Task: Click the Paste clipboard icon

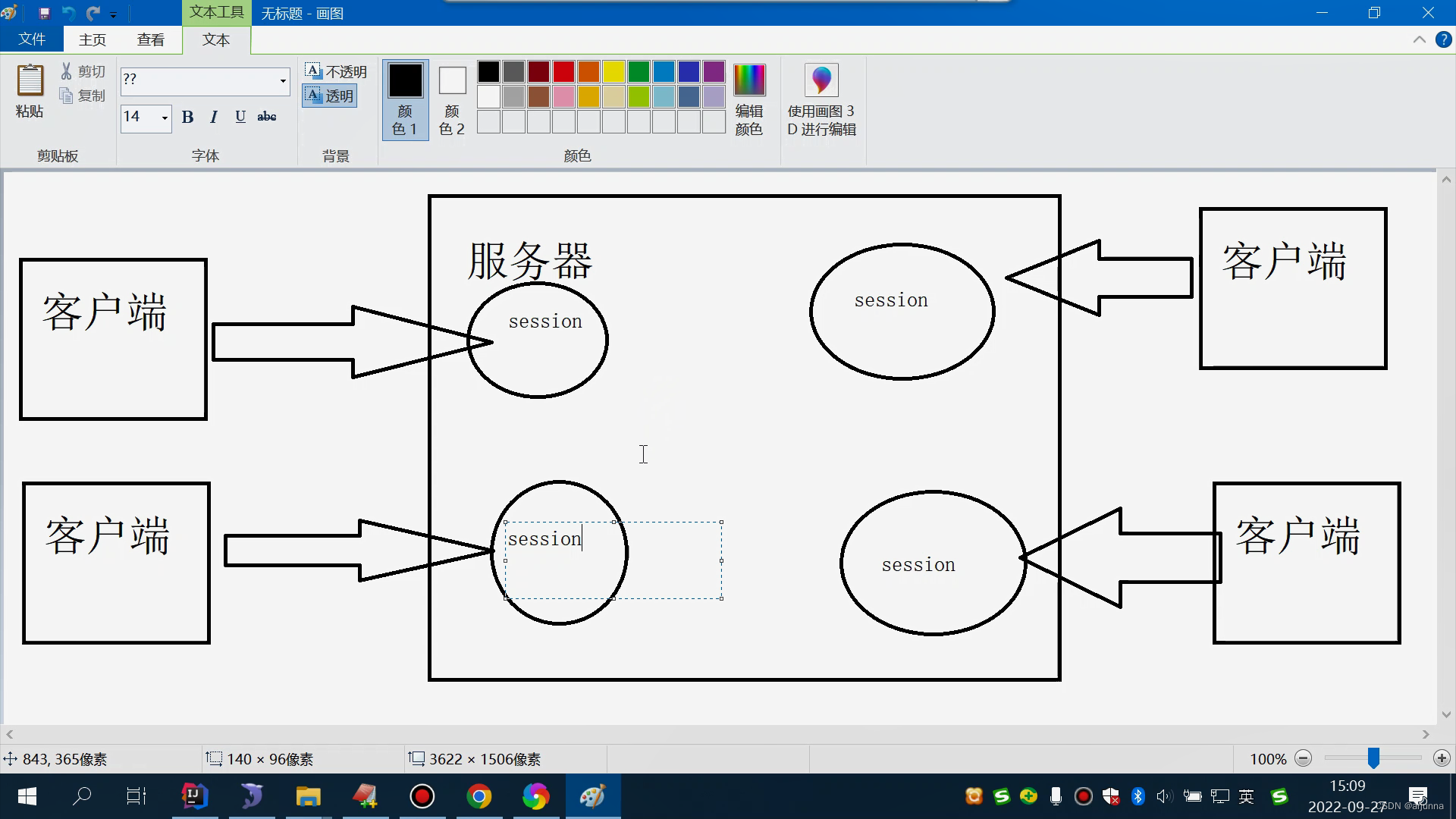Action: coord(30,81)
